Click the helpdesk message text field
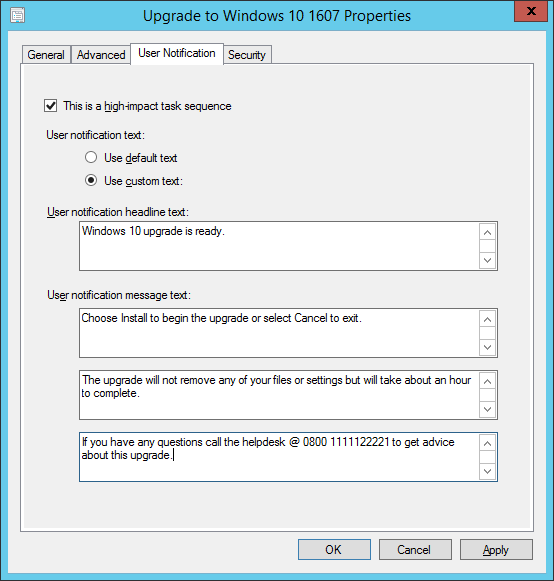This screenshot has height=581, width=554. pos(279,457)
